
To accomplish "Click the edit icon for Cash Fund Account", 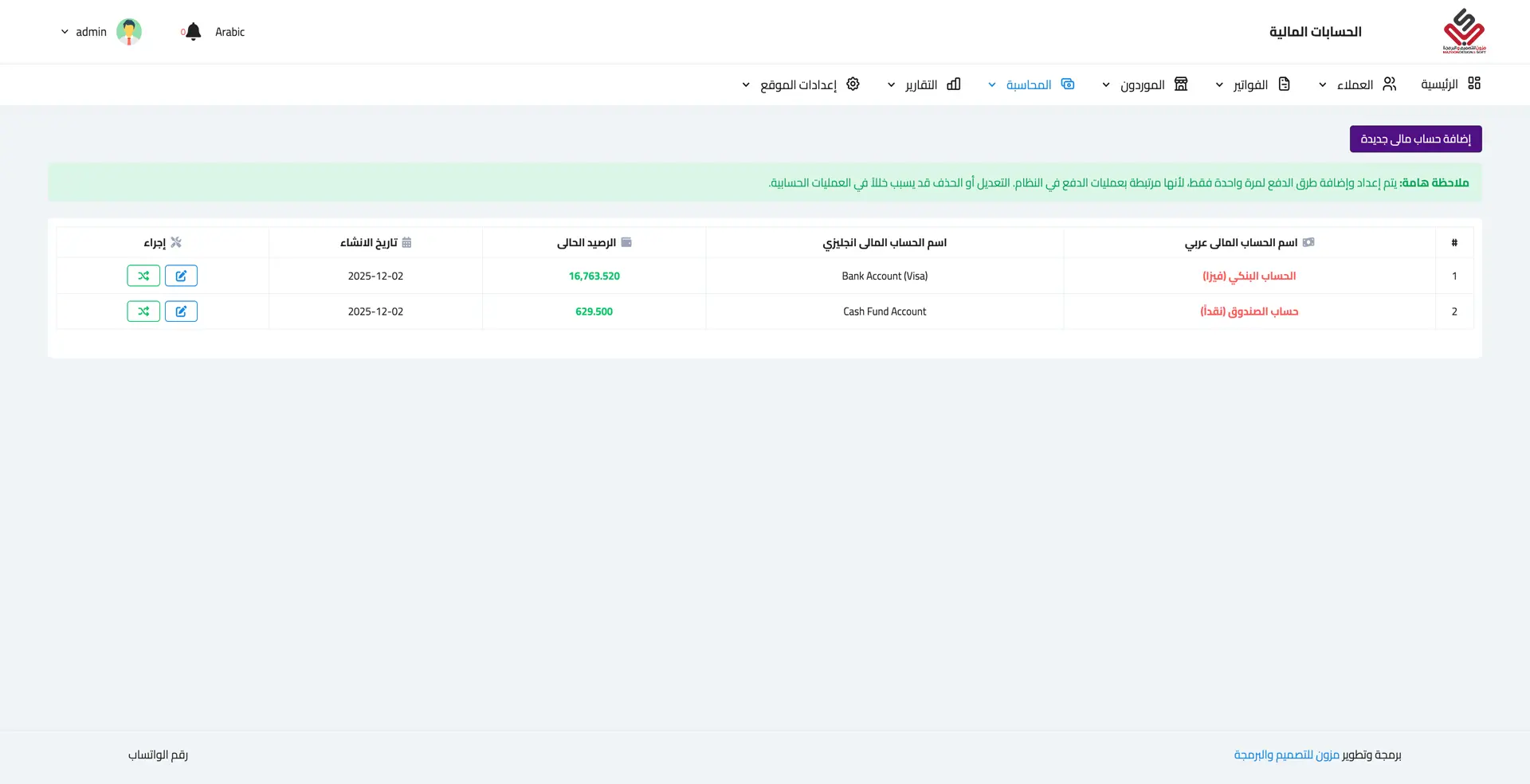I will click(181, 312).
